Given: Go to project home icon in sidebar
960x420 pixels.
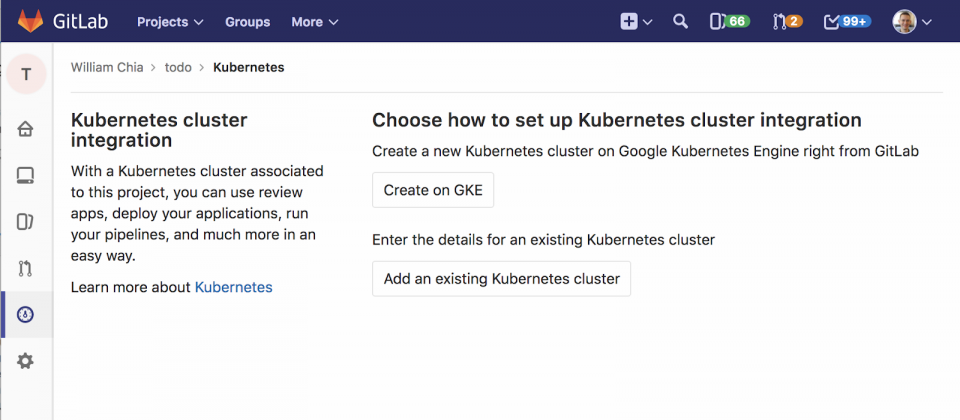Looking at the screenshot, I should tap(25, 130).
